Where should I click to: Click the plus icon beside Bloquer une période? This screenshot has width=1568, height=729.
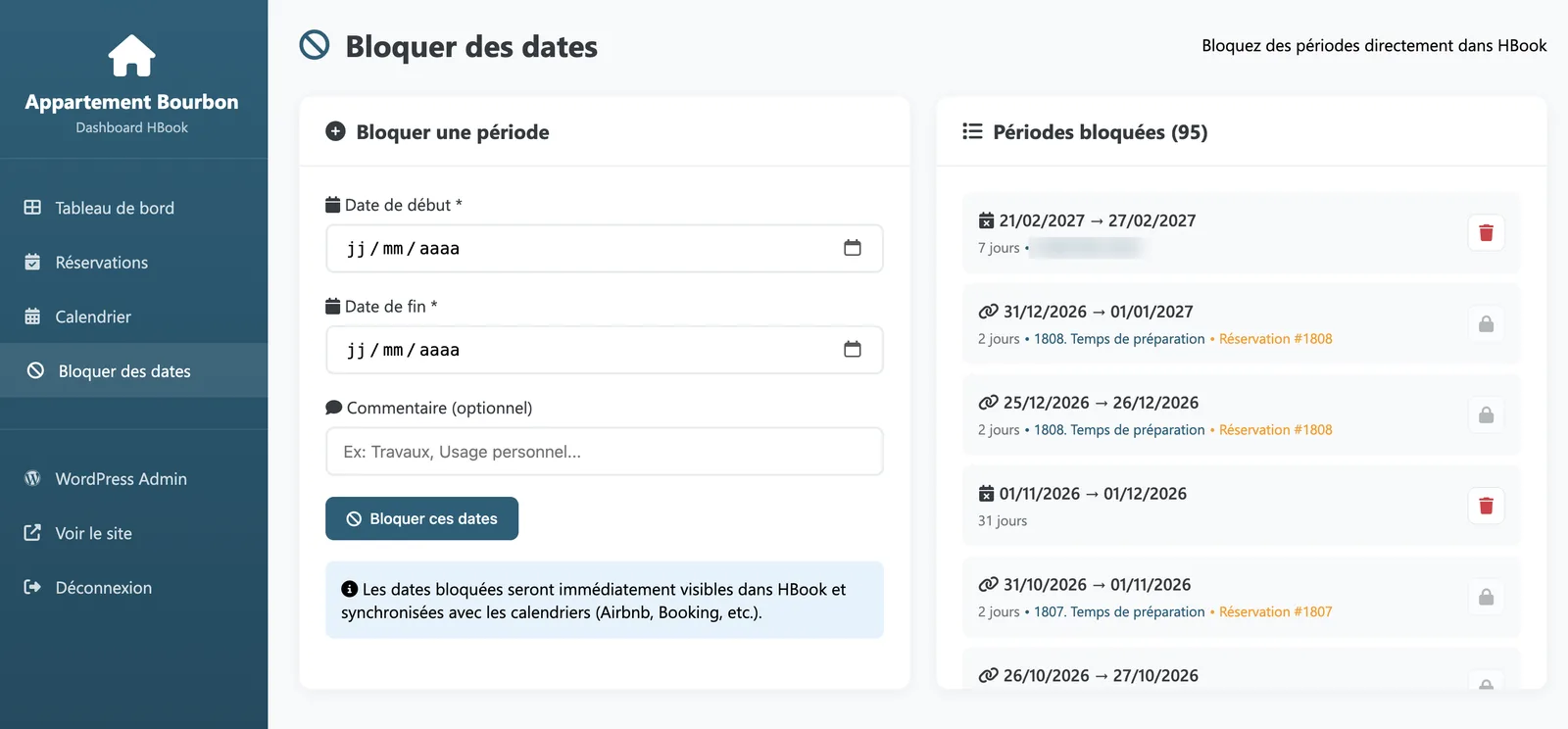point(335,131)
